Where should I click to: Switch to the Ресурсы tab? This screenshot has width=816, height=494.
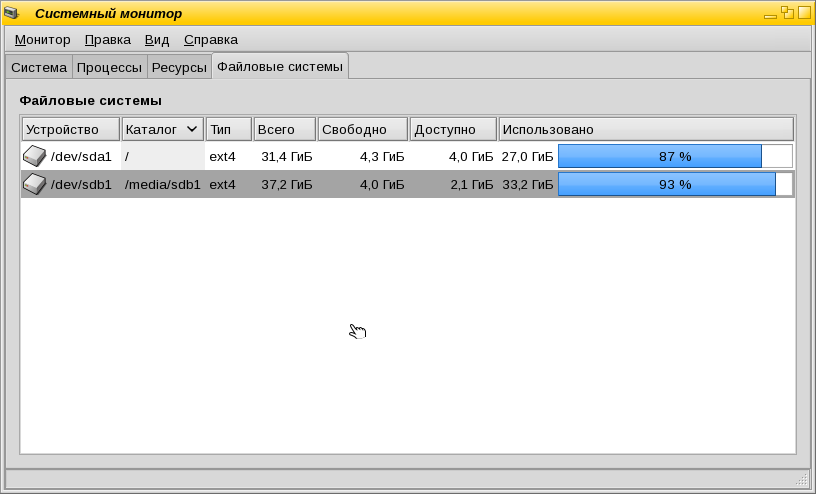click(x=179, y=68)
